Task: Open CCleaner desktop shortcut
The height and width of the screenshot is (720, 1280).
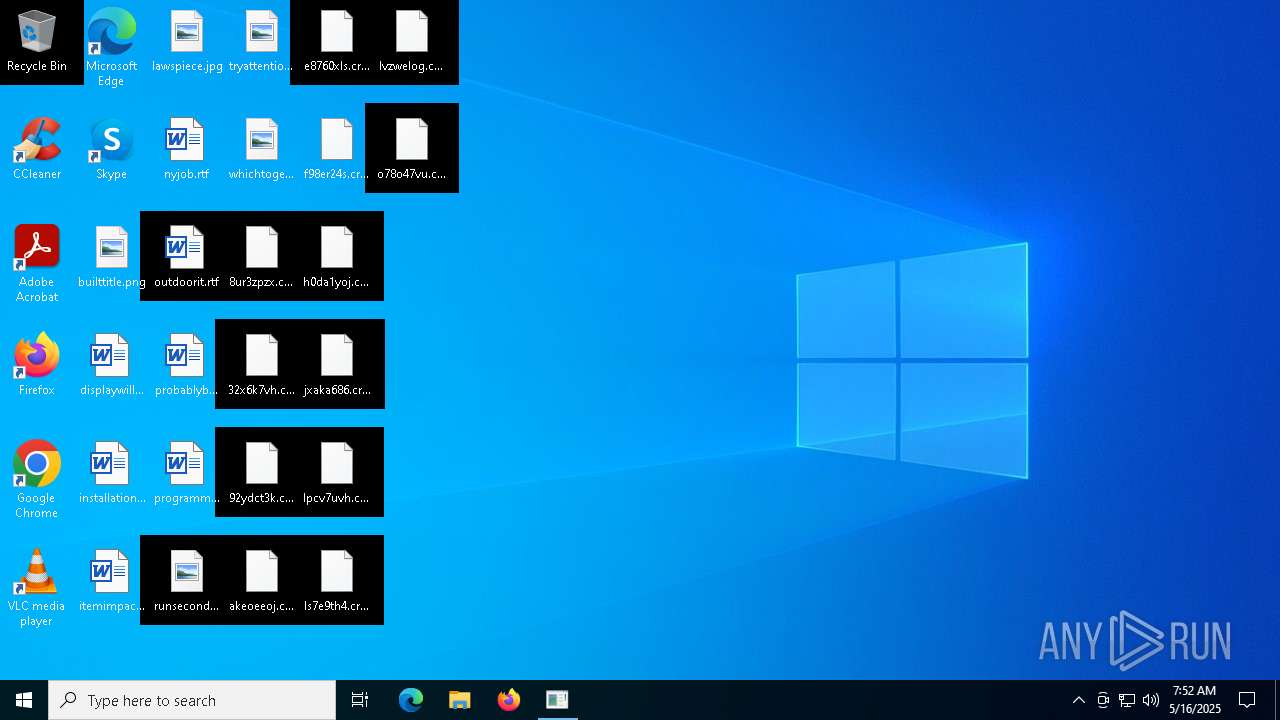Action: pyautogui.click(x=37, y=150)
